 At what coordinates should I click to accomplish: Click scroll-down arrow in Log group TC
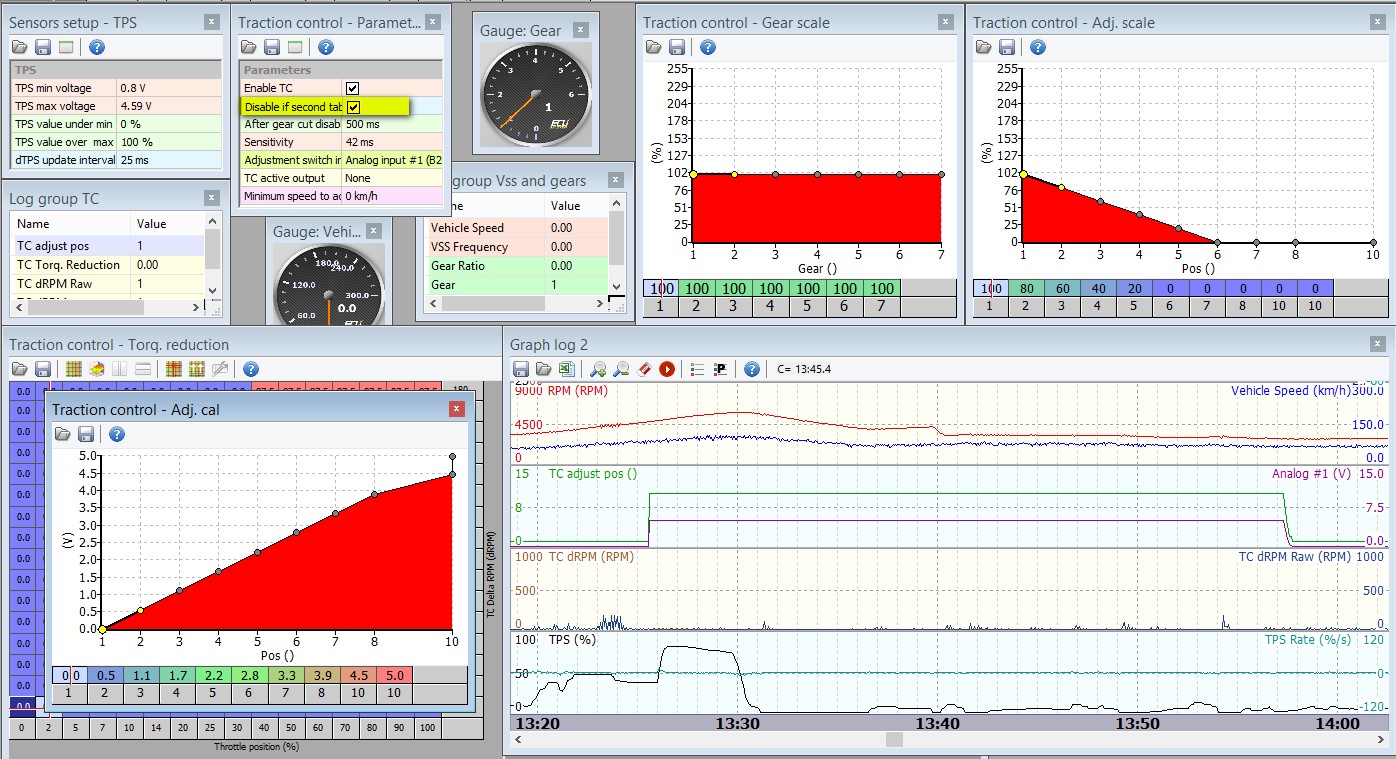[212, 290]
